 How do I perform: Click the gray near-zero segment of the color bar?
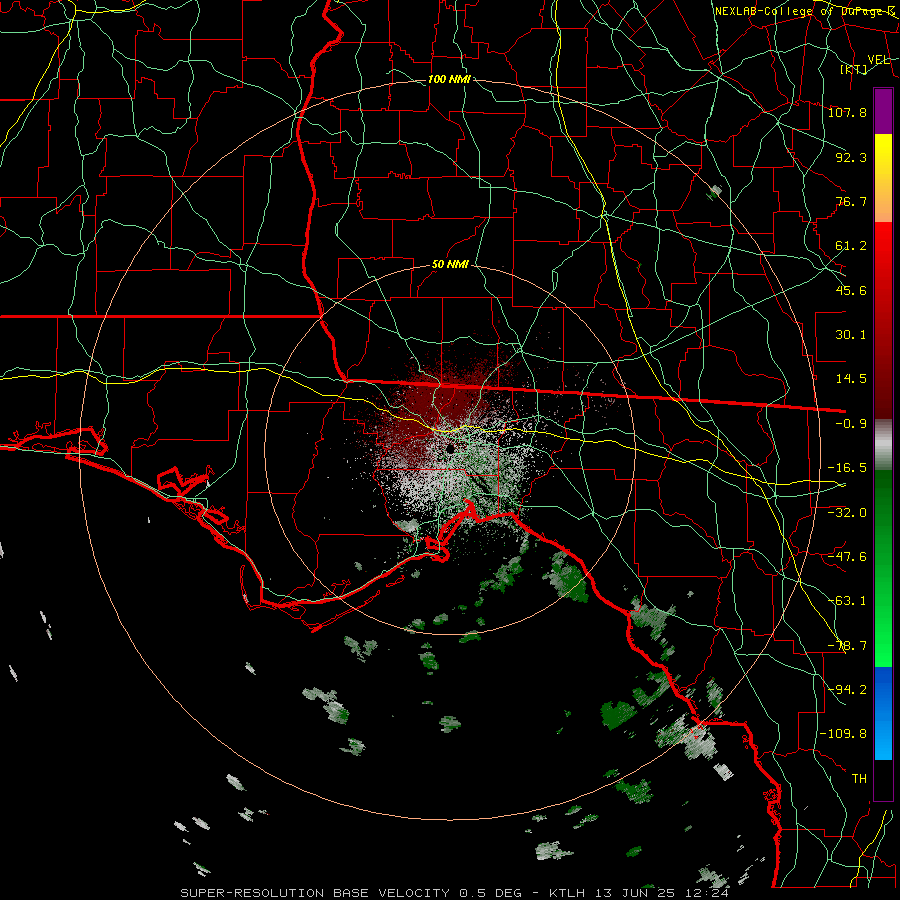(x=883, y=445)
